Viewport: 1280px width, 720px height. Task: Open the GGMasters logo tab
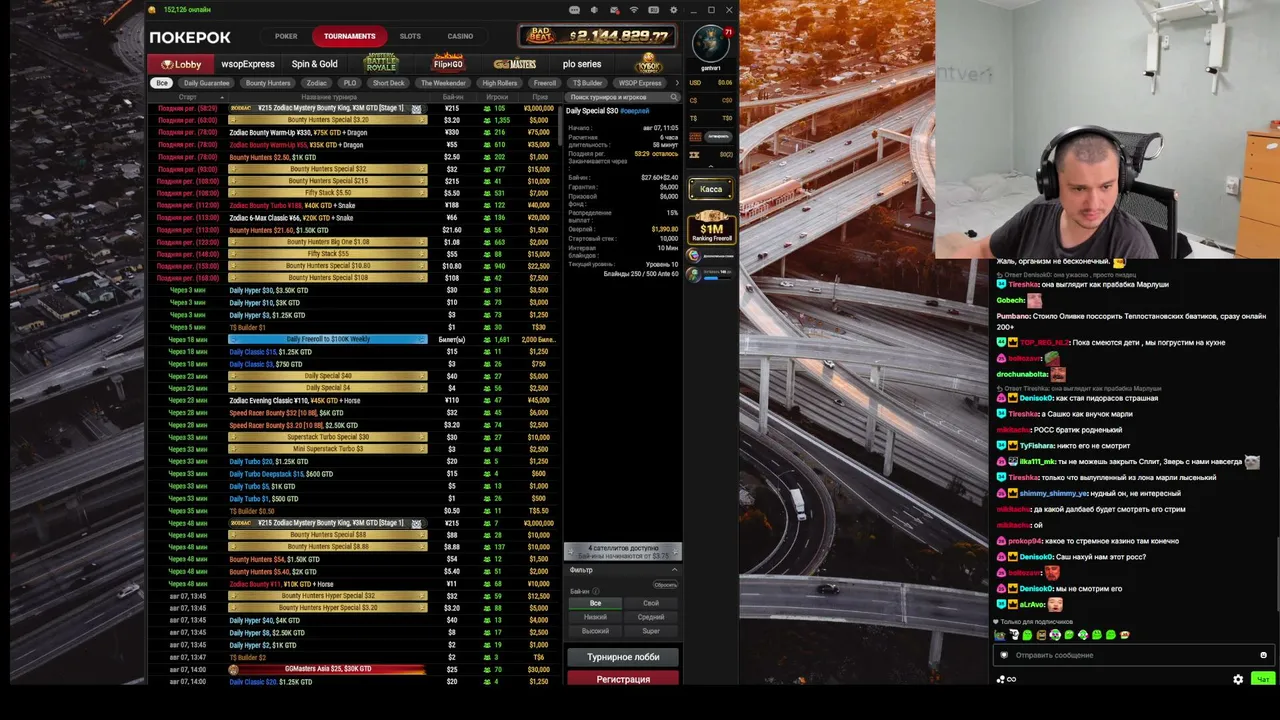tap(514, 64)
